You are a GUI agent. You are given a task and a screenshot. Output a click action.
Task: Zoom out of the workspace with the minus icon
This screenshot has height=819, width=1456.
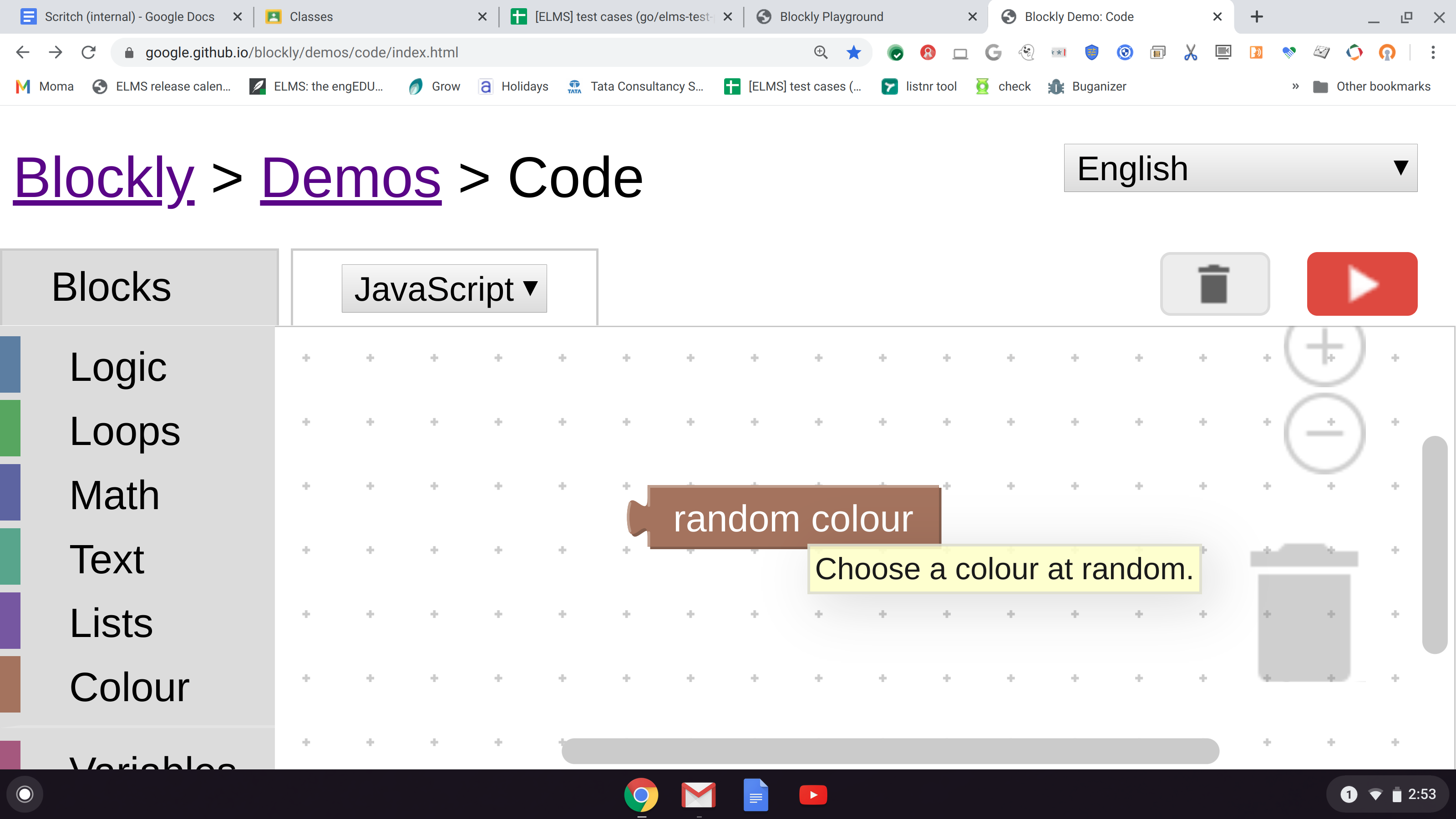(x=1325, y=432)
